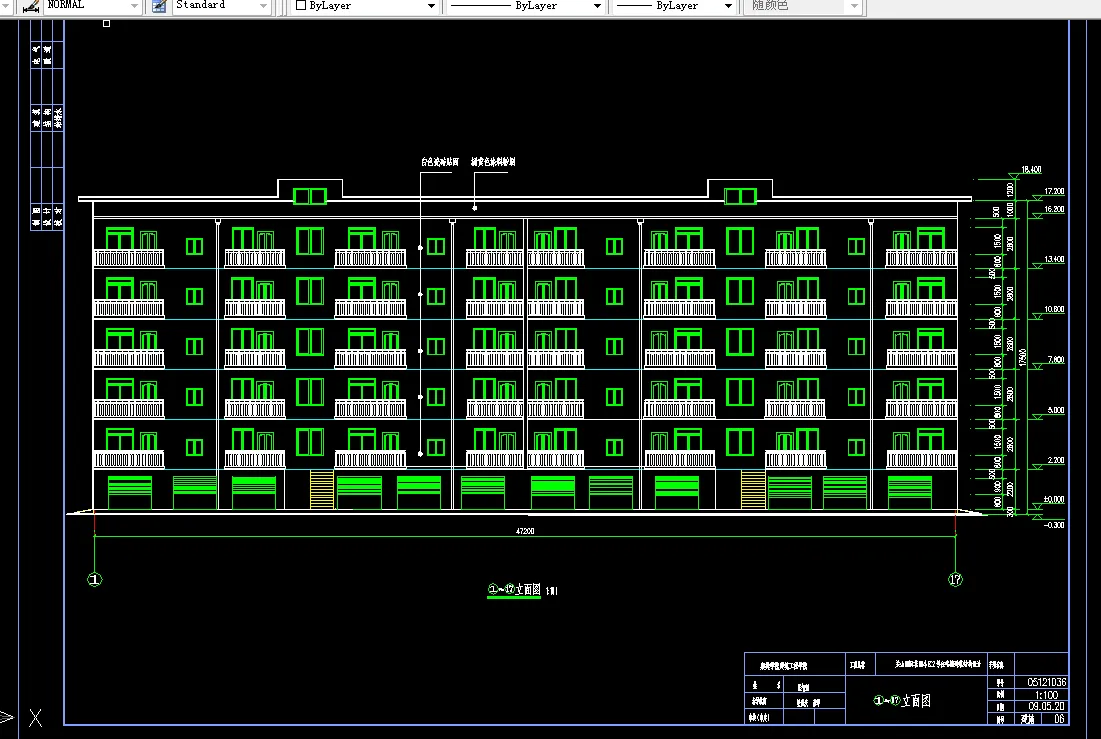This screenshot has width=1101, height=739.
Task: Click the 17.200 elevation label
Action: tap(1054, 191)
